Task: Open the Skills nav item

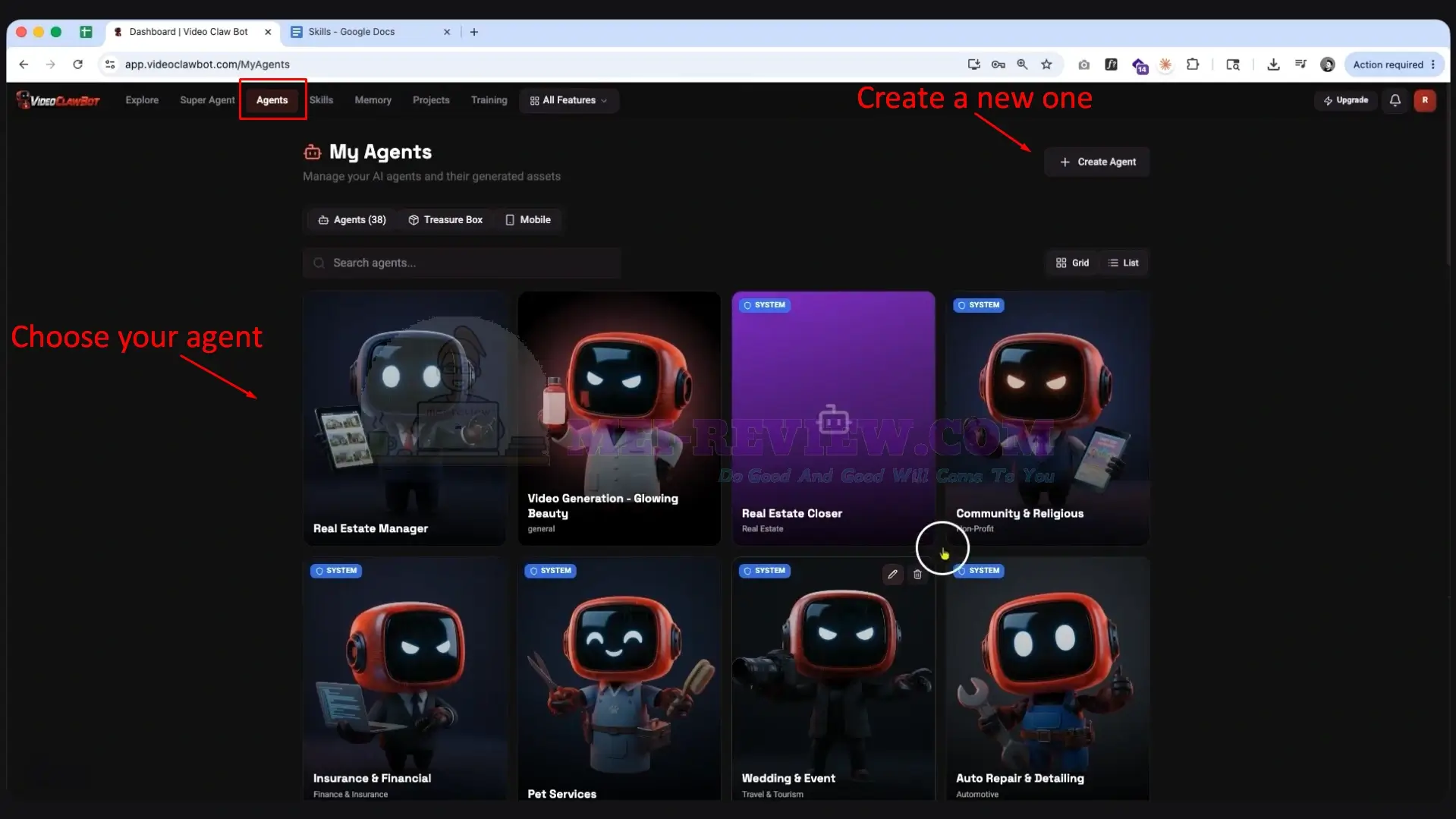Action: click(x=321, y=100)
